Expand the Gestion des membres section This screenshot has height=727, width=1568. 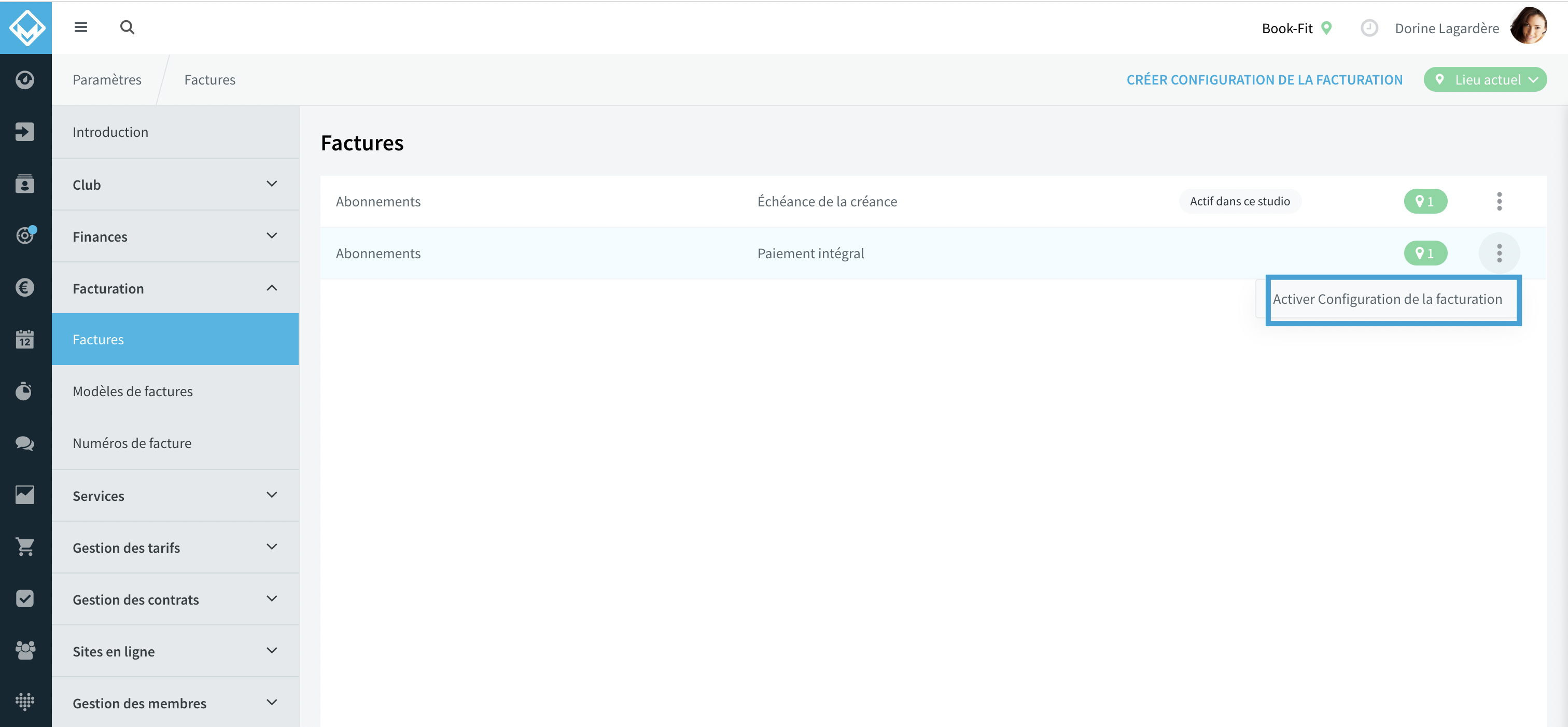coord(175,703)
